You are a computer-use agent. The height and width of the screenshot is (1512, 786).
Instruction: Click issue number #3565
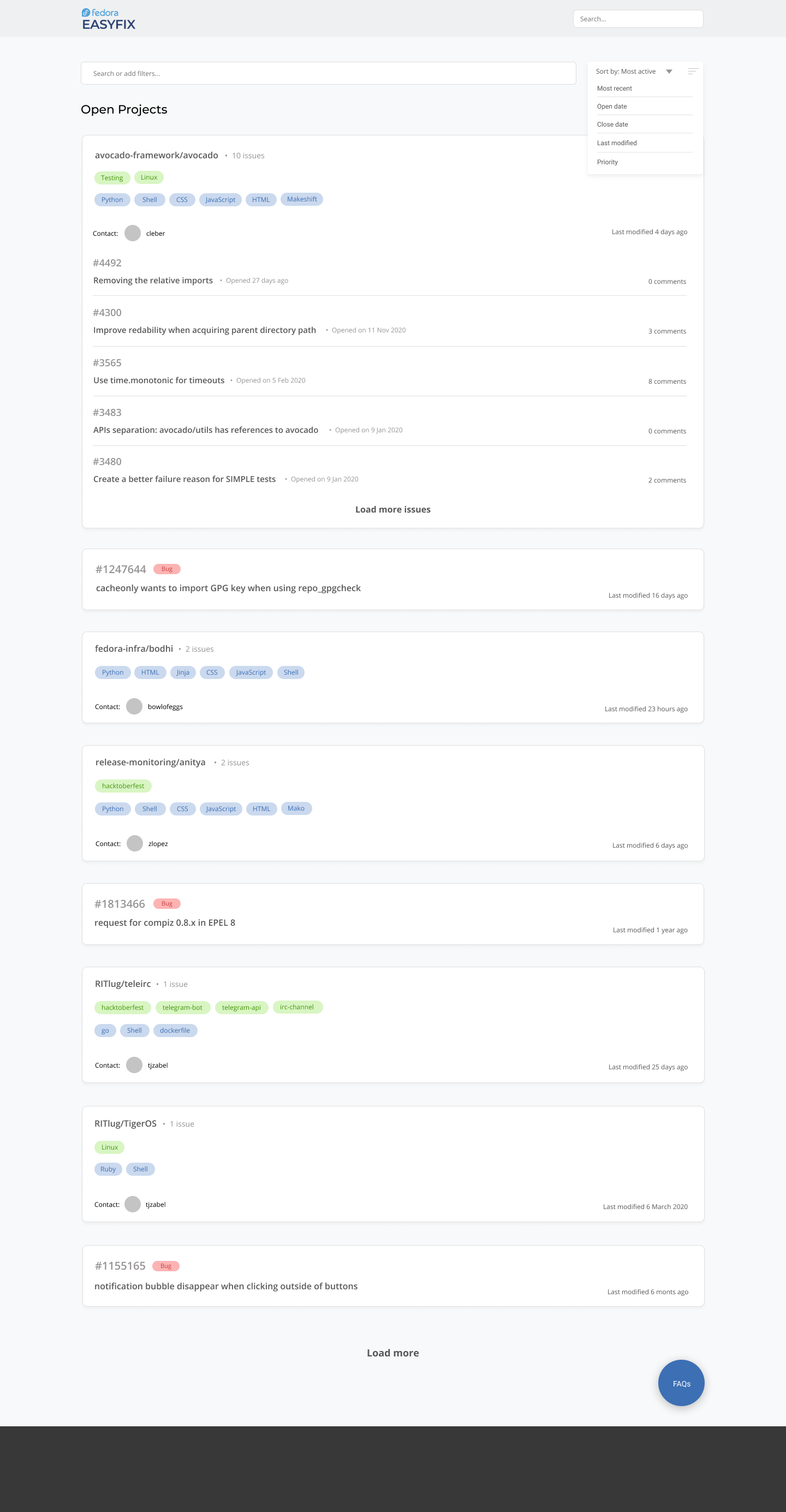pyautogui.click(x=107, y=363)
